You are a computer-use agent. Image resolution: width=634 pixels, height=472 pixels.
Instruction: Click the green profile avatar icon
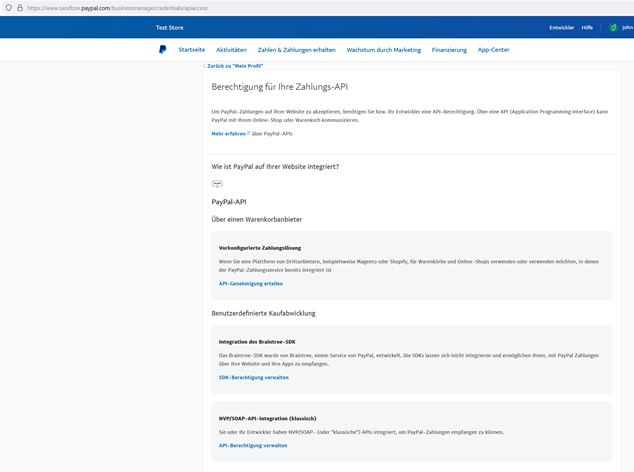tap(613, 28)
